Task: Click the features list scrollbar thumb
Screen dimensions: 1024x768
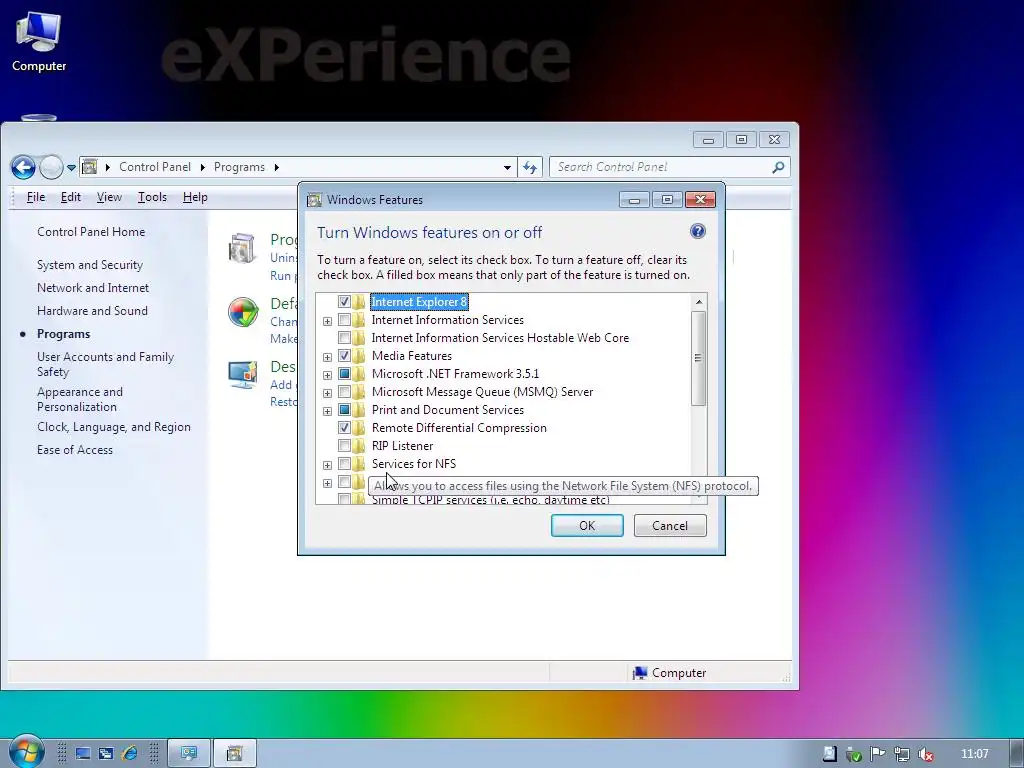Action: 699,358
